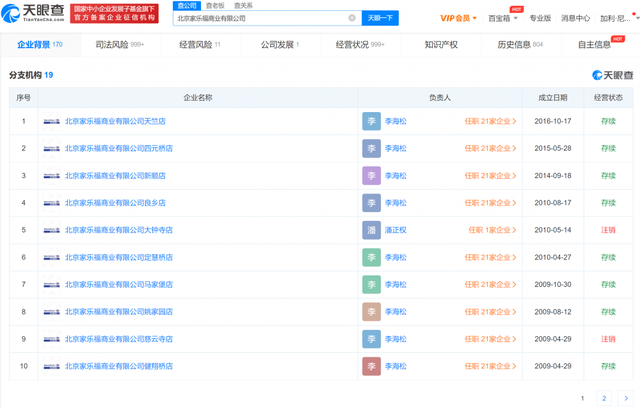Open 北京家乐福商业有限公司健翔桥店 link

pos(119,366)
